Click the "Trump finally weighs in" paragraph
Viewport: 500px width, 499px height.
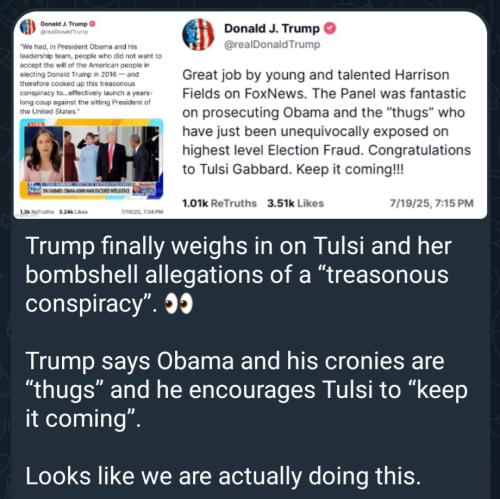tap(238, 275)
